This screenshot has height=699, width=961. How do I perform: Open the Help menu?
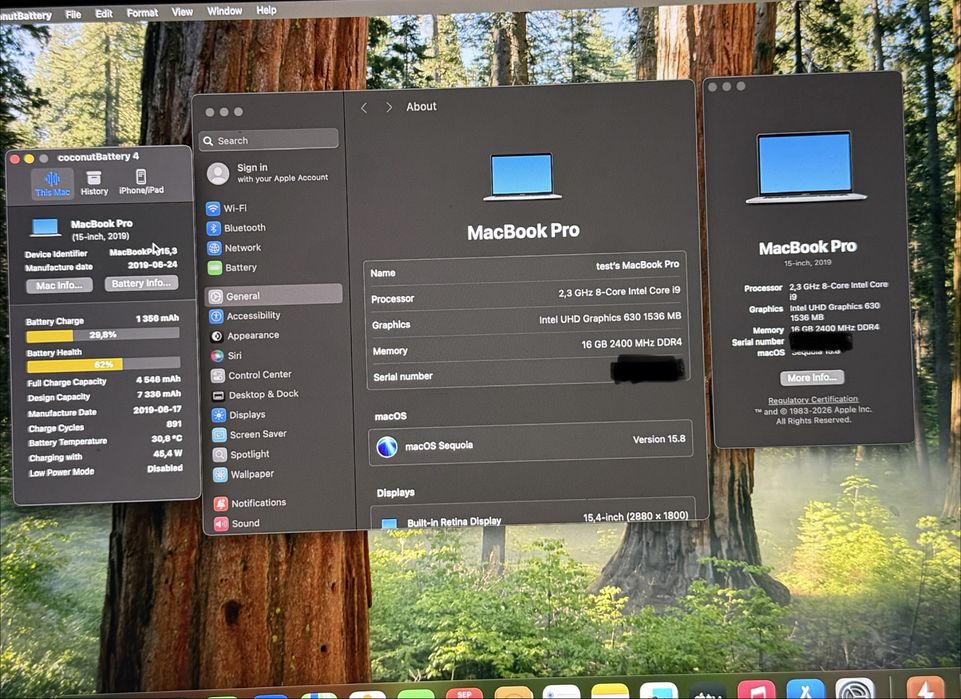click(266, 10)
